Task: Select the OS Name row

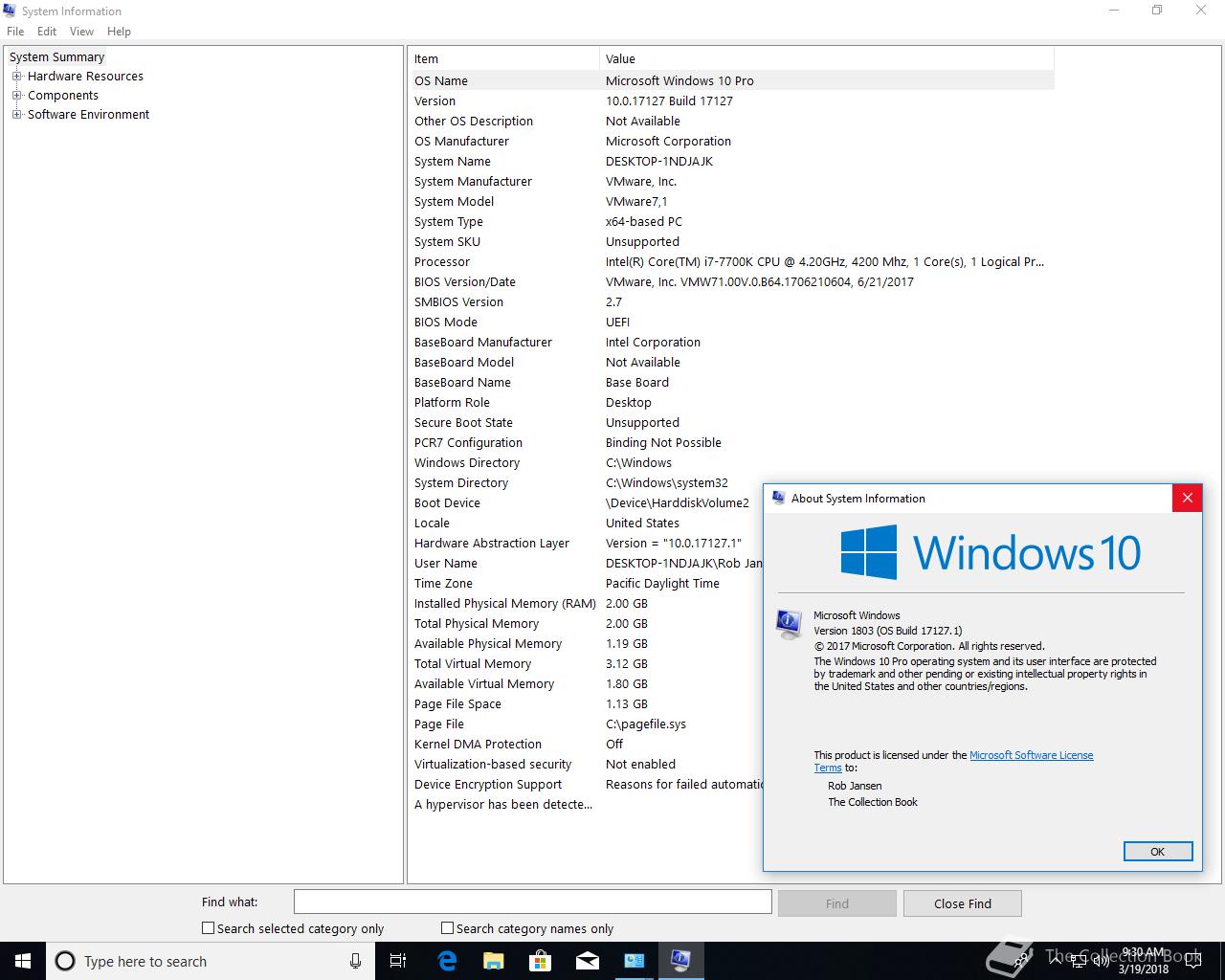Action: coord(733,80)
